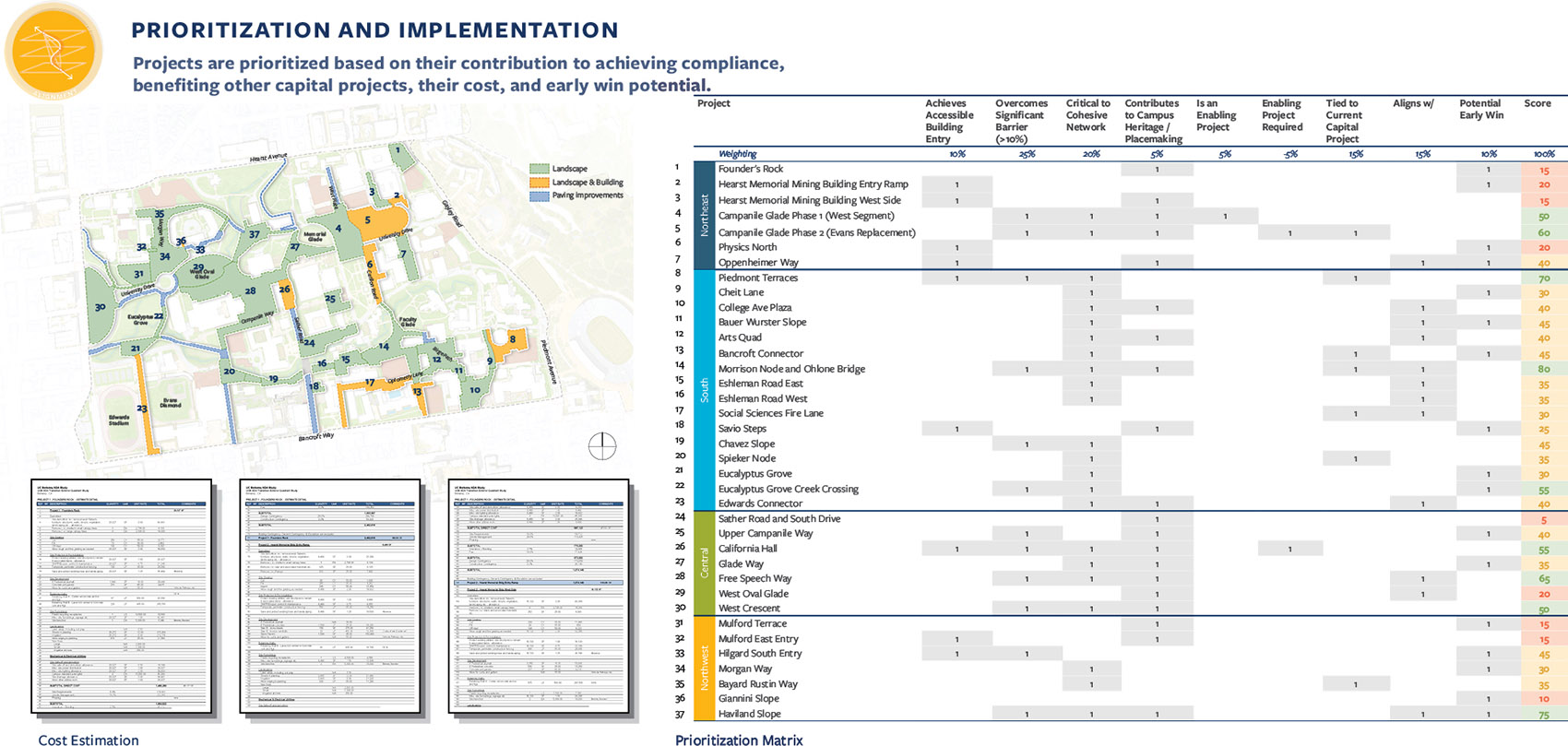The width and height of the screenshot is (1568, 746).
Task: Select the Northwest region label in matrix
Action: pyautogui.click(x=705, y=669)
